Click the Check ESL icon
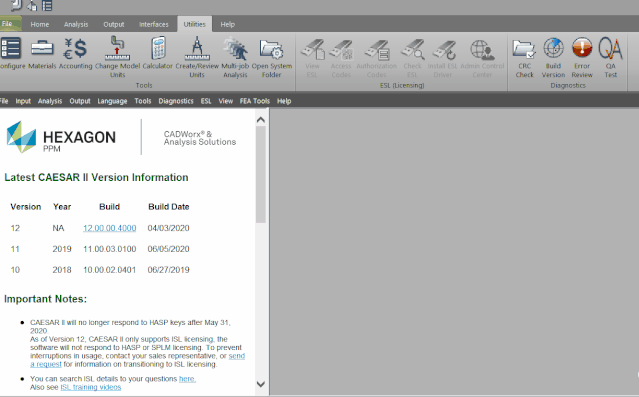The image size is (639, 397). (x=412, y=58)
